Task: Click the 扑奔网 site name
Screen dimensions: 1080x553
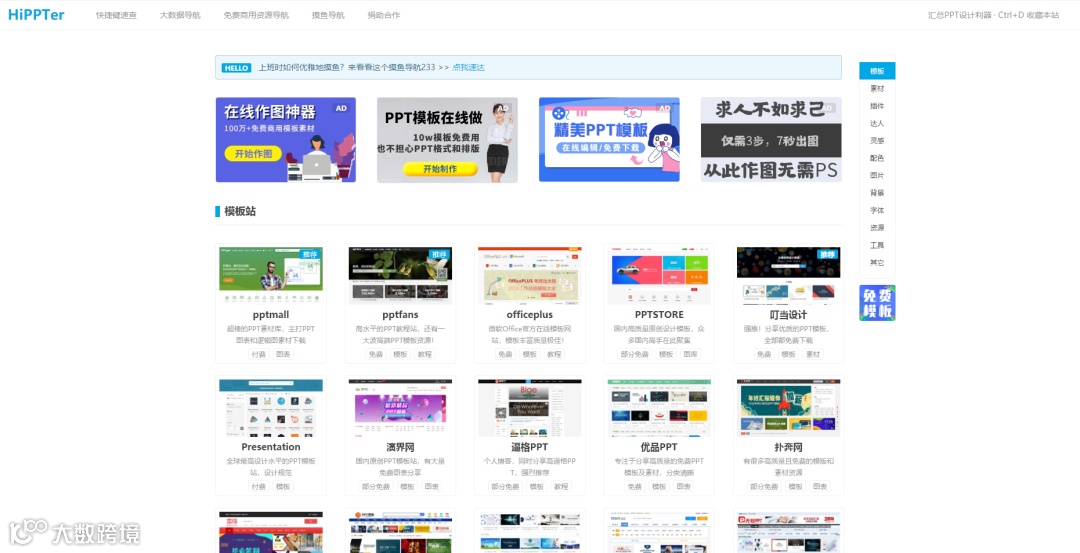Action: point(789,447)
